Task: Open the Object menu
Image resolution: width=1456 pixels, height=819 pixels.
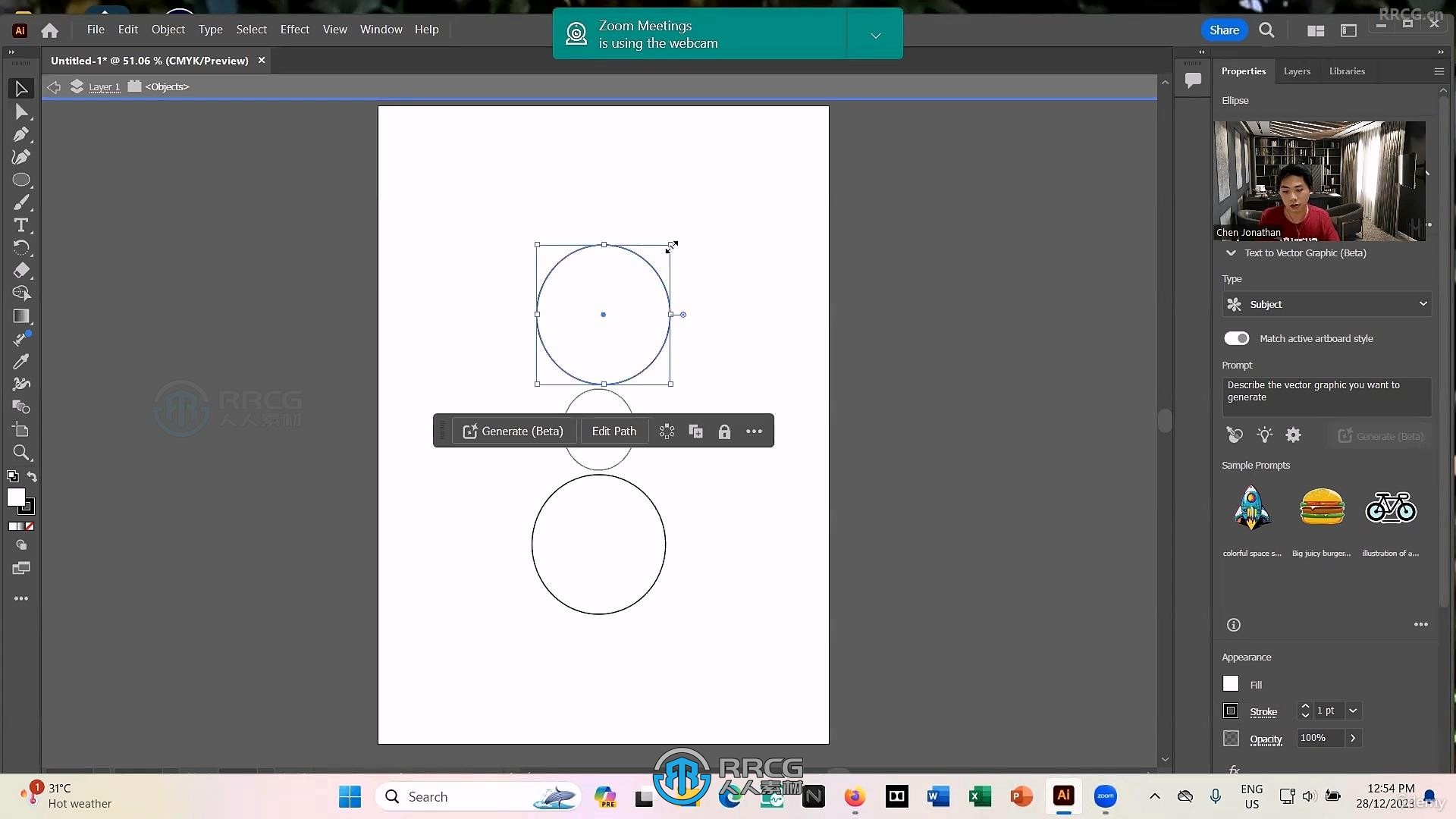Action: (x=168, y=29)
